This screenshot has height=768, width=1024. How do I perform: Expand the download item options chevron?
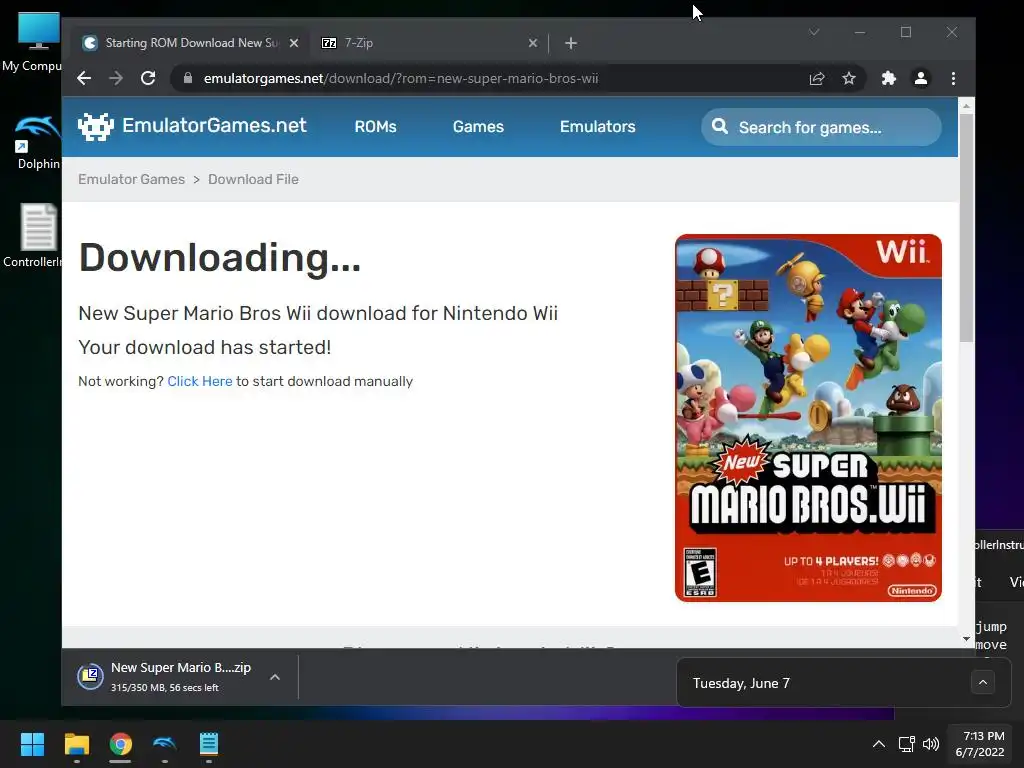(x=275, y=677)
